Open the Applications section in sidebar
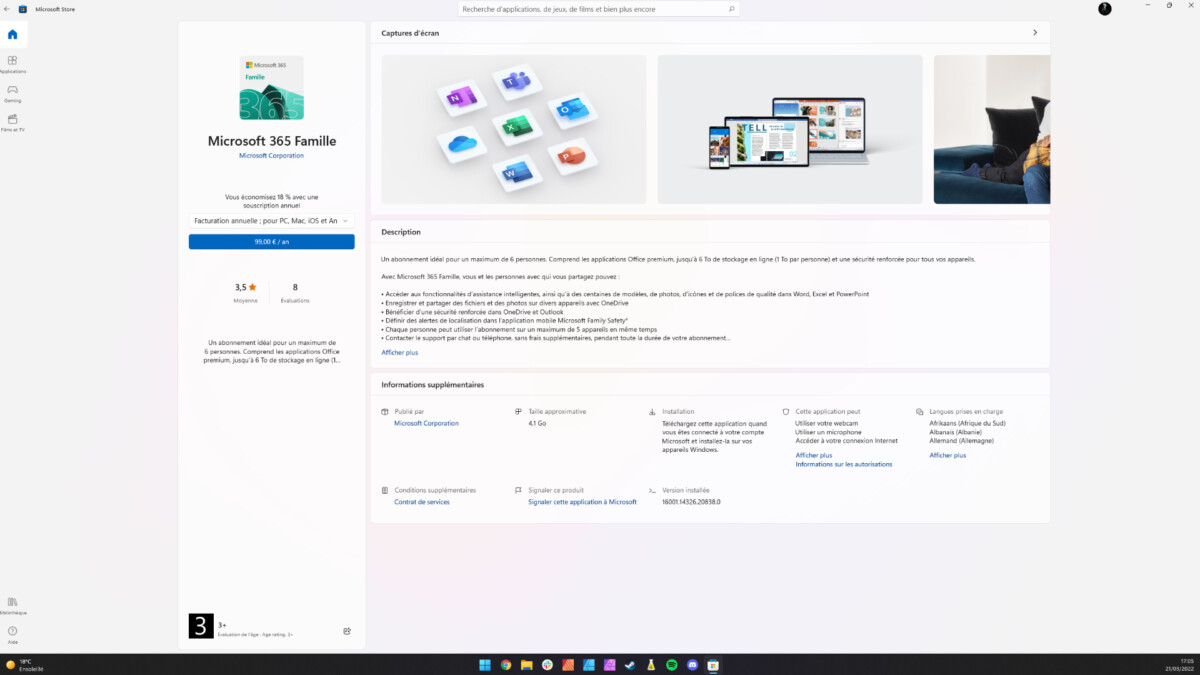This screenshot has width=1200, height=675. (x=13, y=64)
